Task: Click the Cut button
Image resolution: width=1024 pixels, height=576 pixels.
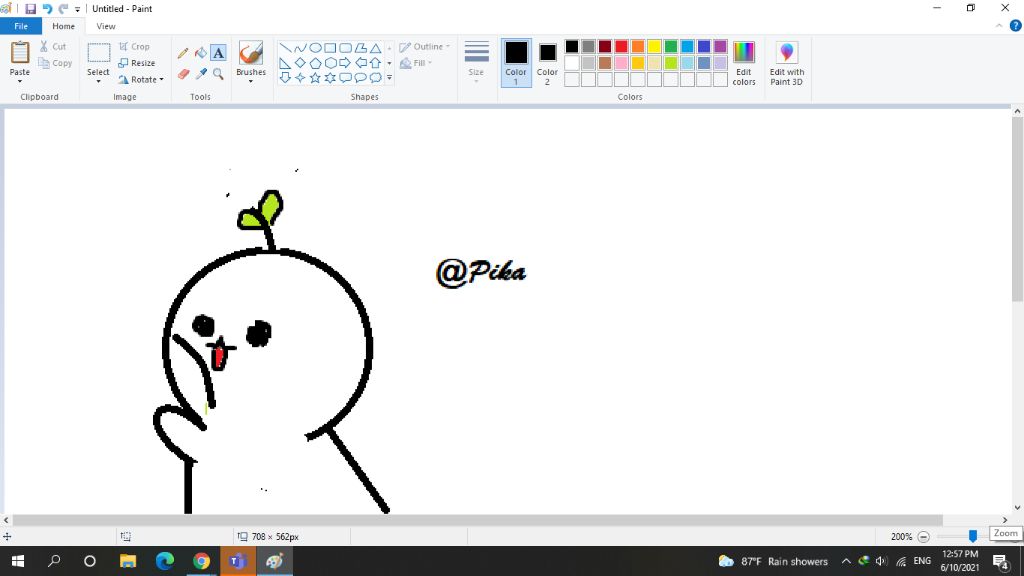Action: coord(53,46)
